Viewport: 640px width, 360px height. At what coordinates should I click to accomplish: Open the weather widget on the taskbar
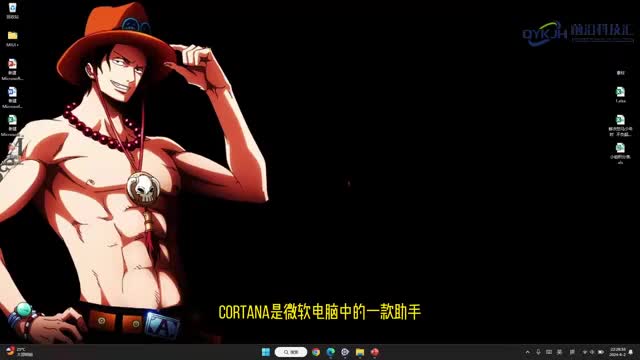tap(20, 352)
